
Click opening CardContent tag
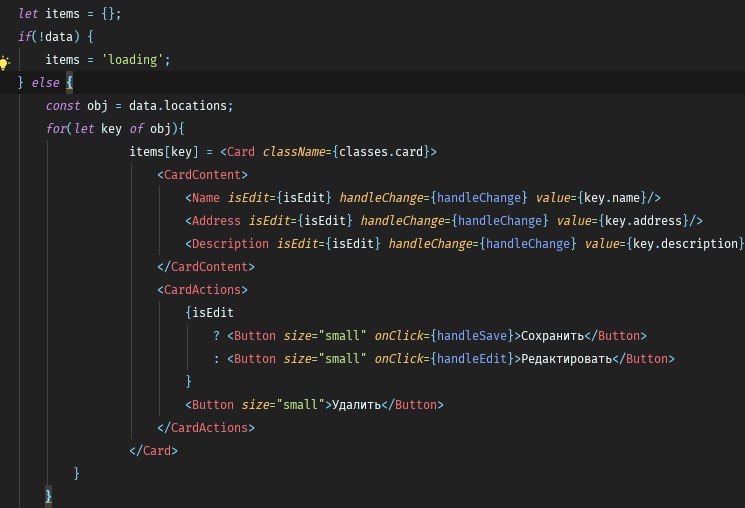click(202, 175)
